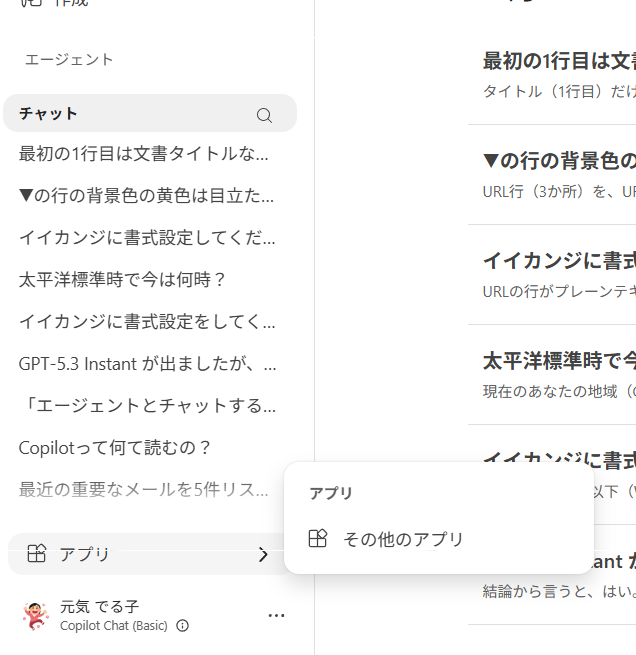The height and width of the screenshot is (655, 636).
Task: Click the search icon in the チャット header
Action: 264,115
